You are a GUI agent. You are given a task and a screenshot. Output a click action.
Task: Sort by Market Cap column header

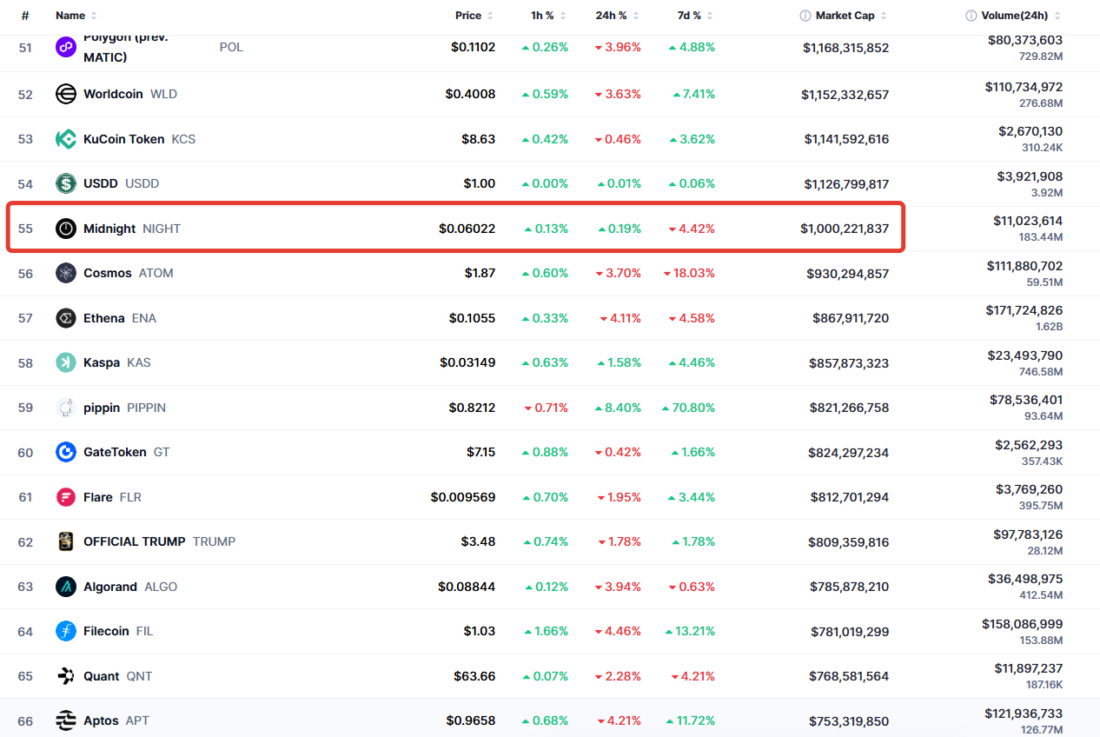(851, 15)
